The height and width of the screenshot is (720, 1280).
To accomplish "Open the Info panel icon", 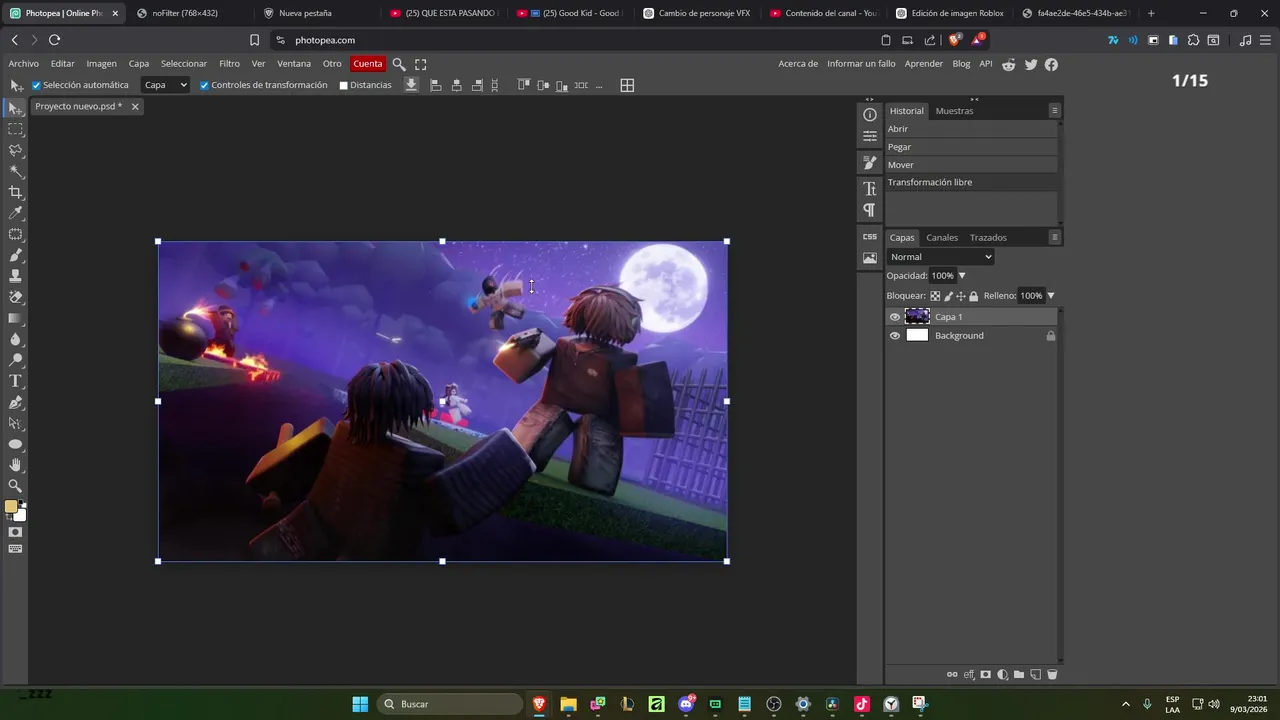I will coord(869,115).
